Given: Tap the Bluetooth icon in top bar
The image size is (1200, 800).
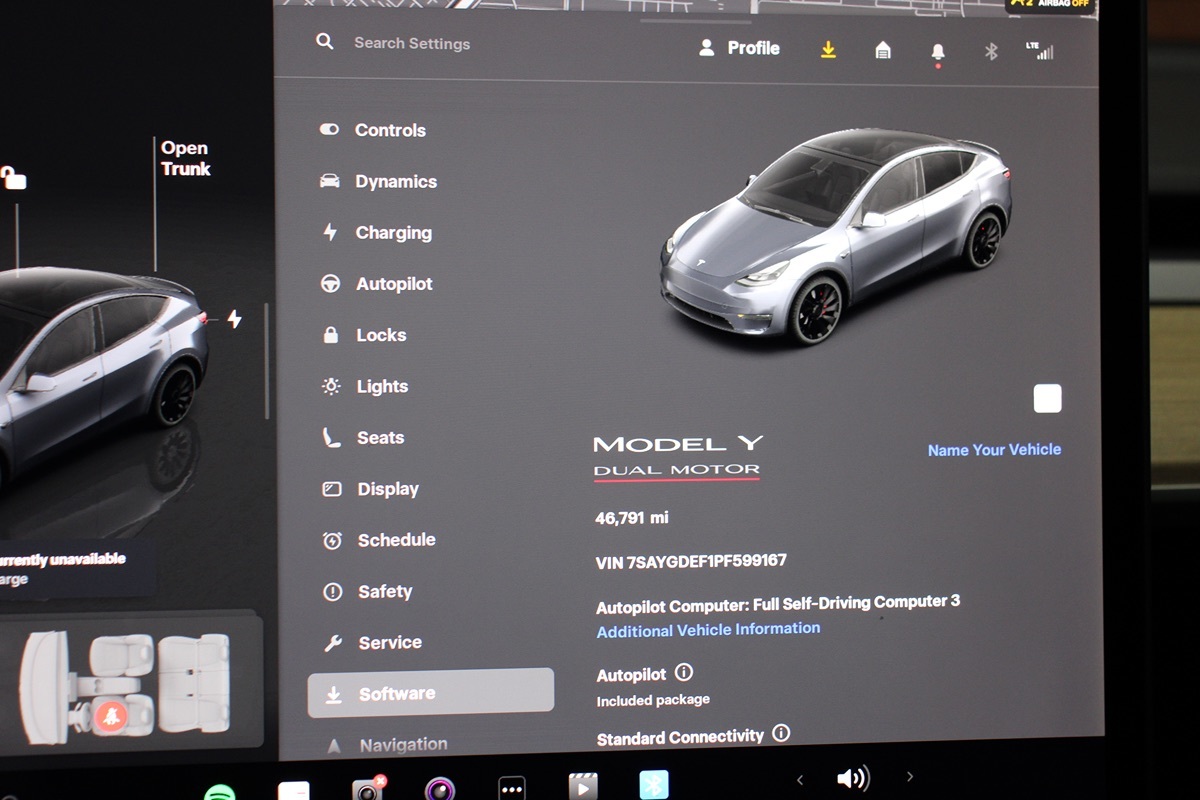Looking at the screenshot, I should [991, 51].
